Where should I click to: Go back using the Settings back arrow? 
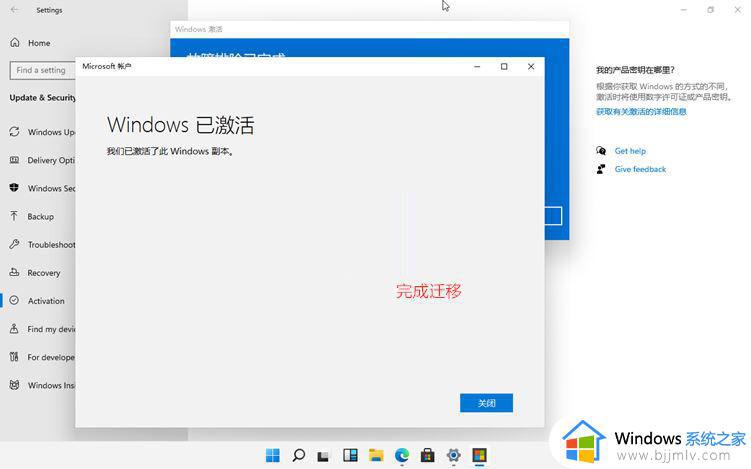click(15, 10)
